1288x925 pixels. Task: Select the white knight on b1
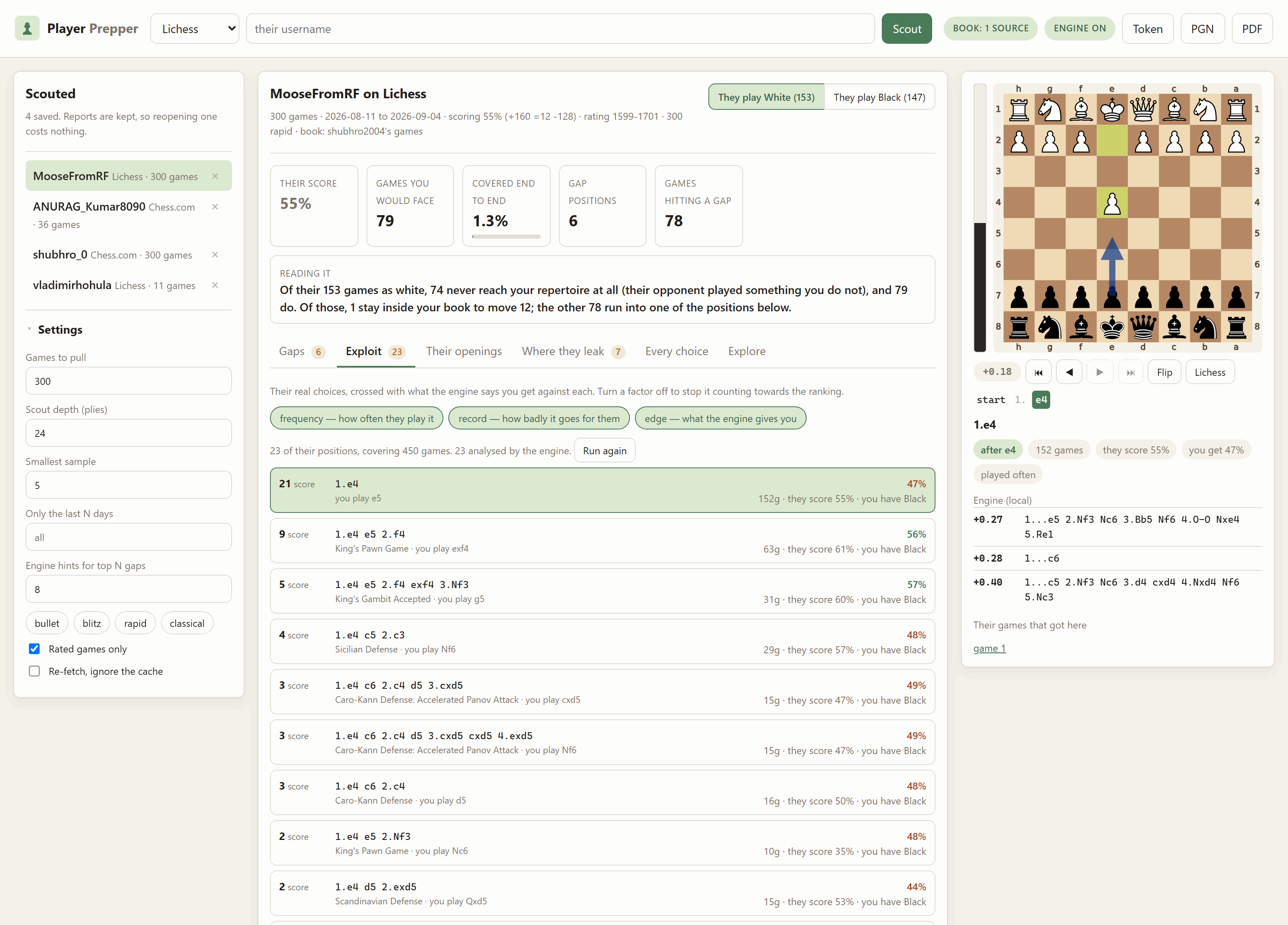click(x=1205, y=110)
